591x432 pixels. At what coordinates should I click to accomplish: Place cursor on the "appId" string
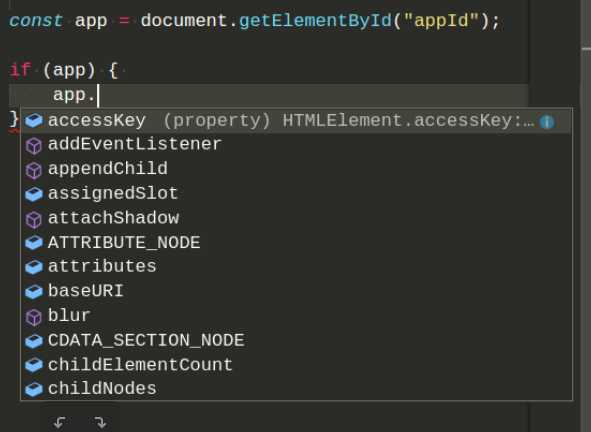tap(441, 21)
